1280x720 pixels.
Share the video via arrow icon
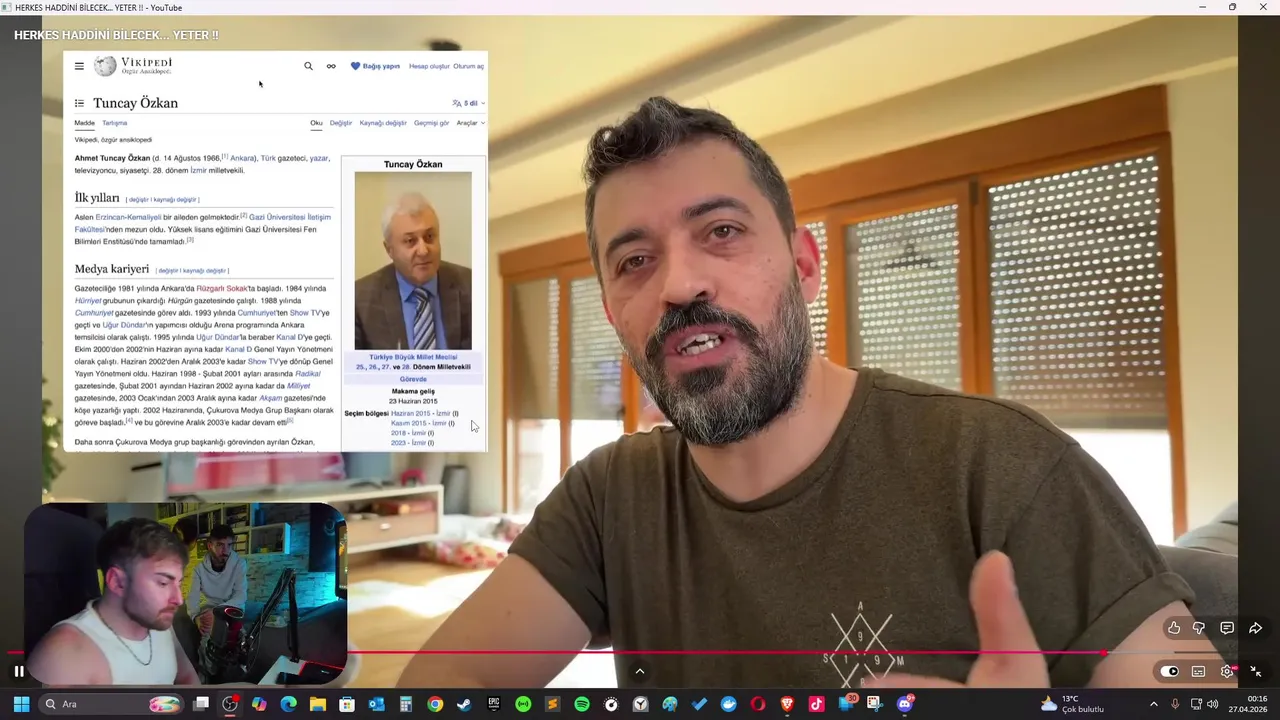[1255, 628]
